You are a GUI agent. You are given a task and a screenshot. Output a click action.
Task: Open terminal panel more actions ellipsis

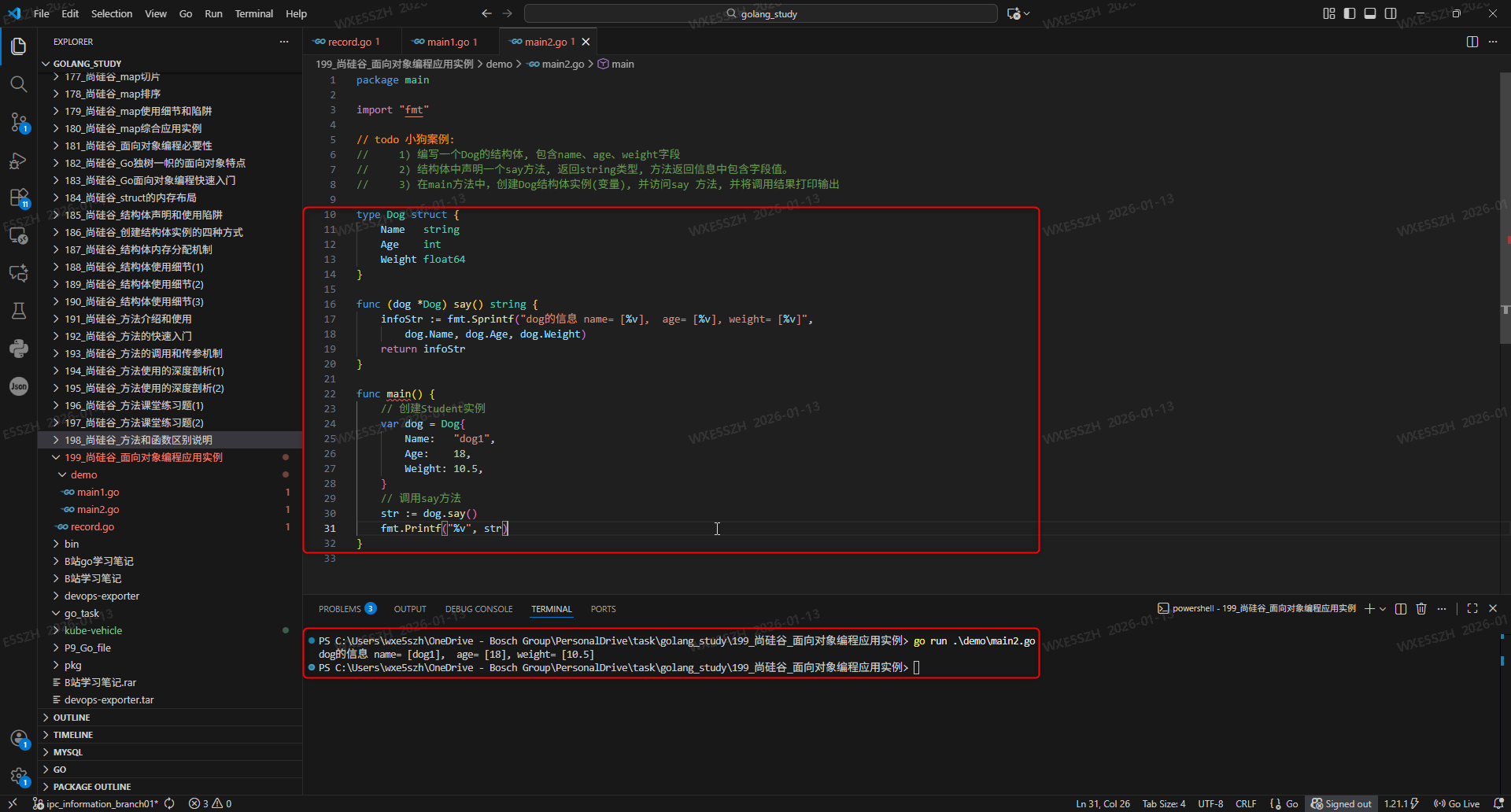(1442, 608)
